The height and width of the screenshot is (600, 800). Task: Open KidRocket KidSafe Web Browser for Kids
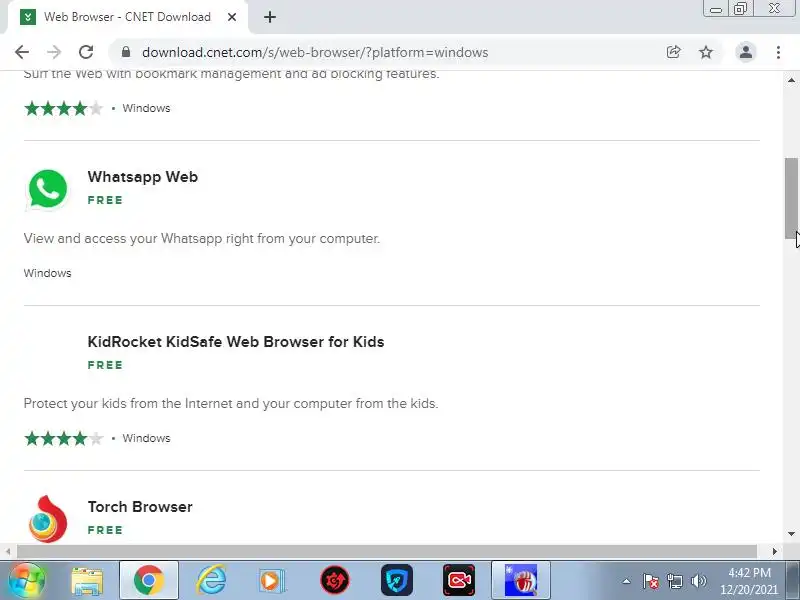coord(236,342)
